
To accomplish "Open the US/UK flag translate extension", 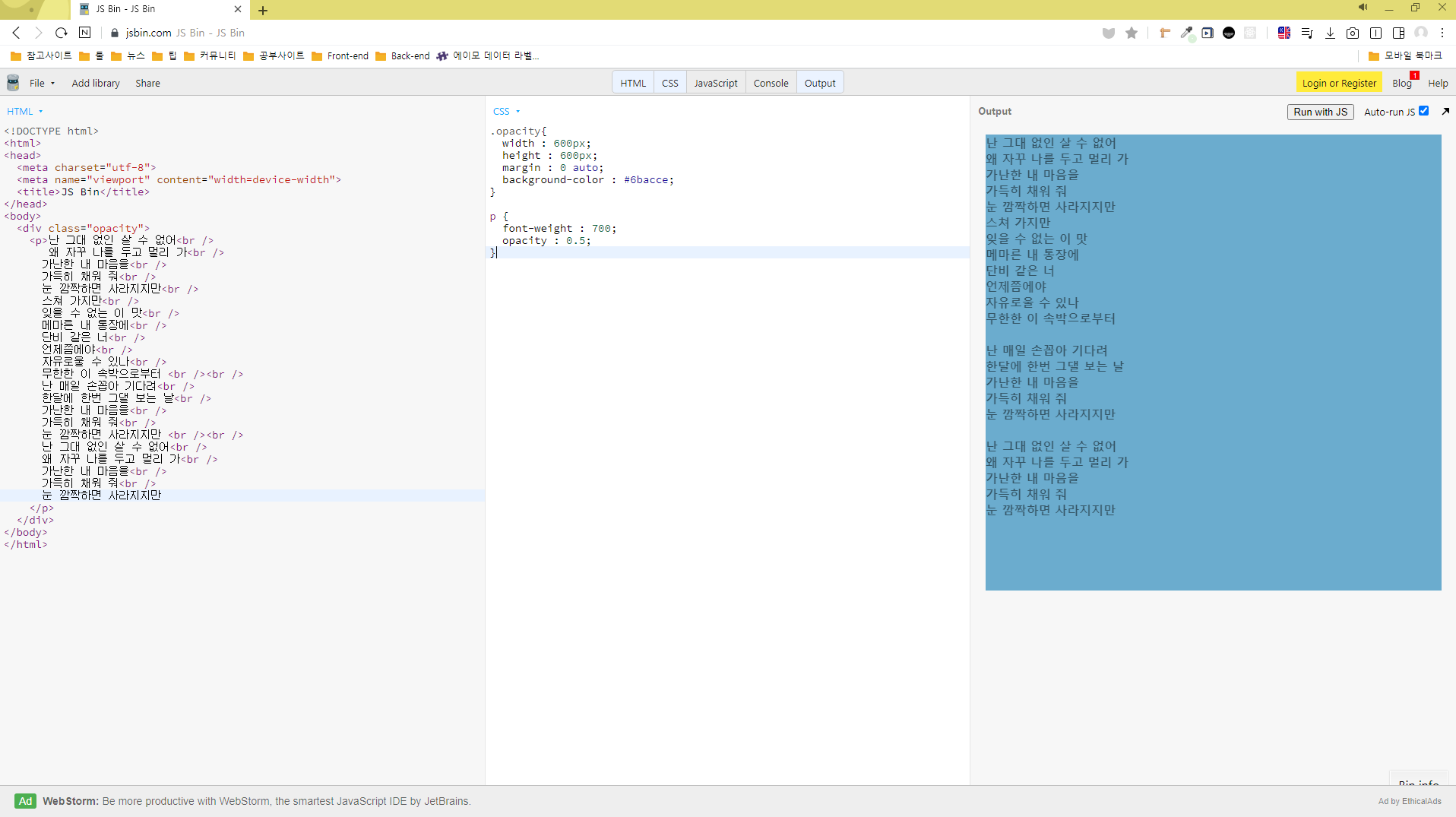I will click(x=1284, y=33).
